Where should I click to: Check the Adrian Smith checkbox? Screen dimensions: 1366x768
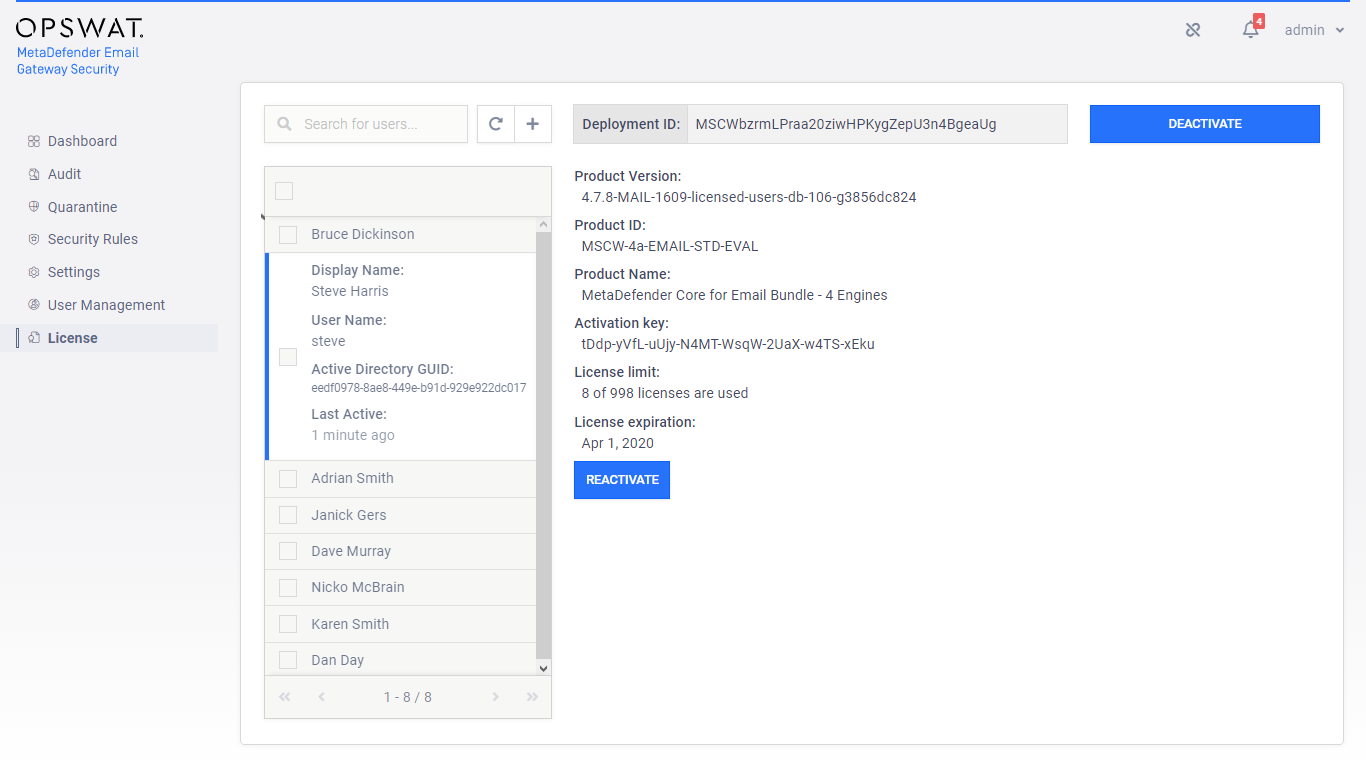288,479
